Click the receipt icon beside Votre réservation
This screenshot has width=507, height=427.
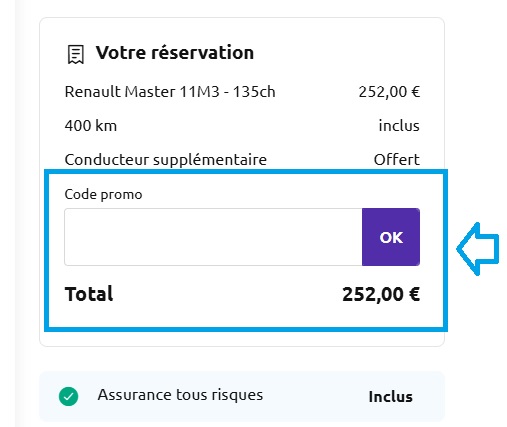click(x=76, y=54)
